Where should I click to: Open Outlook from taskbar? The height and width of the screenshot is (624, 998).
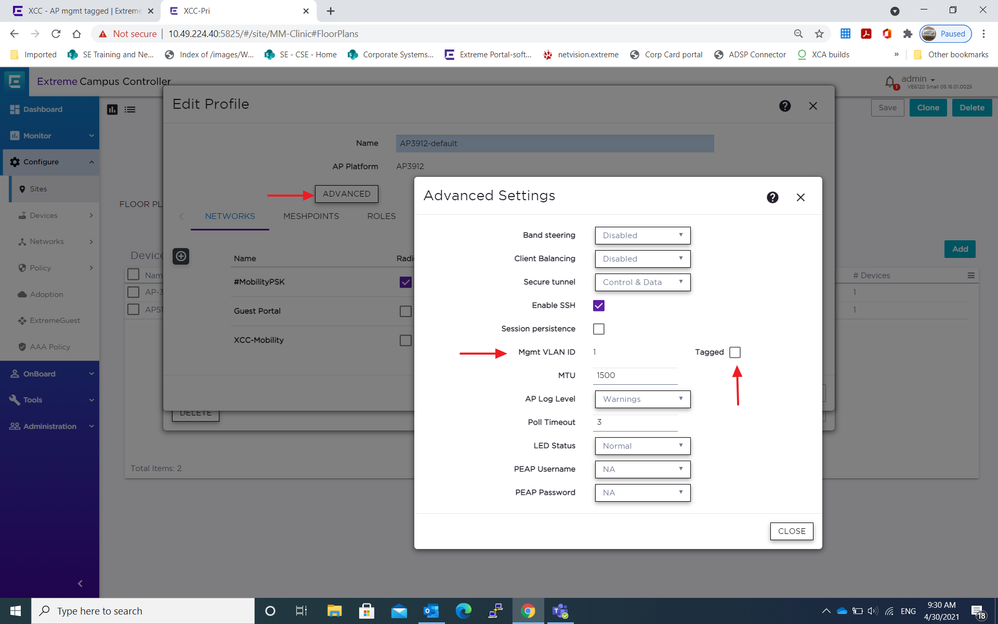(431, 611)
